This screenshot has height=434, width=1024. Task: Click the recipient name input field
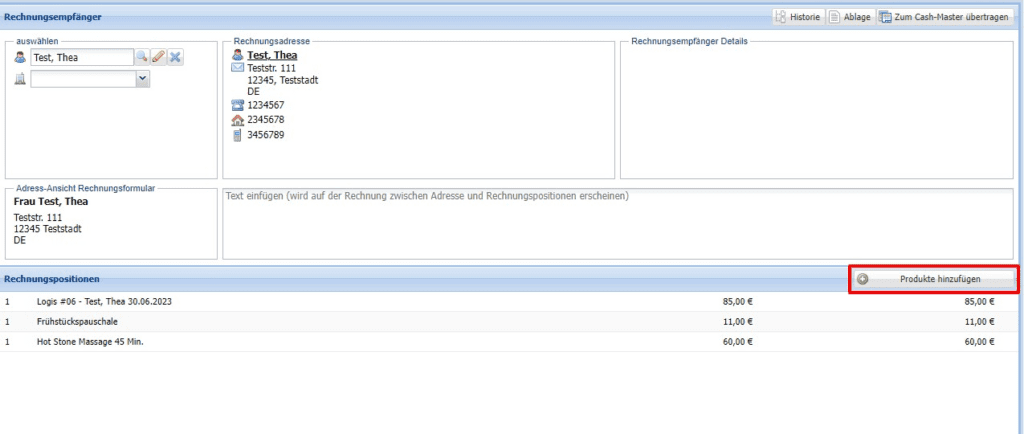coord(82,58)
